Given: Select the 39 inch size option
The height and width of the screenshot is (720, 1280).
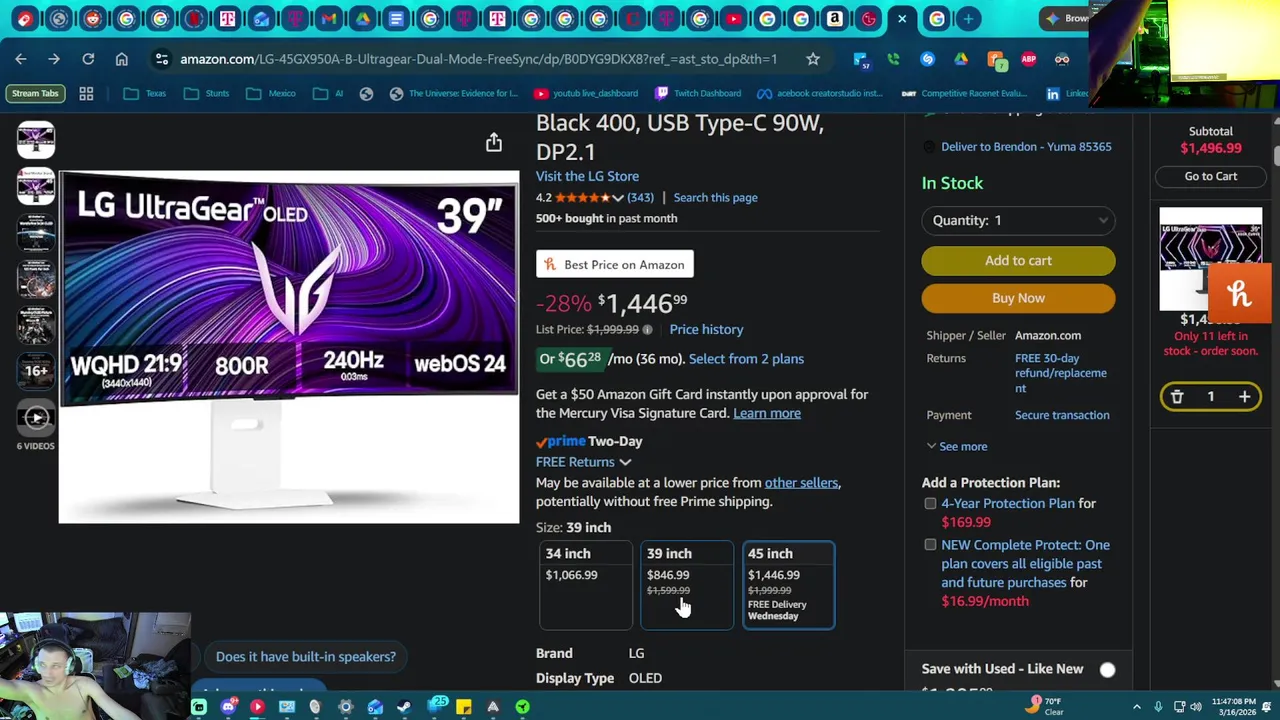Looking at the screenshot, I should (687, 586).
